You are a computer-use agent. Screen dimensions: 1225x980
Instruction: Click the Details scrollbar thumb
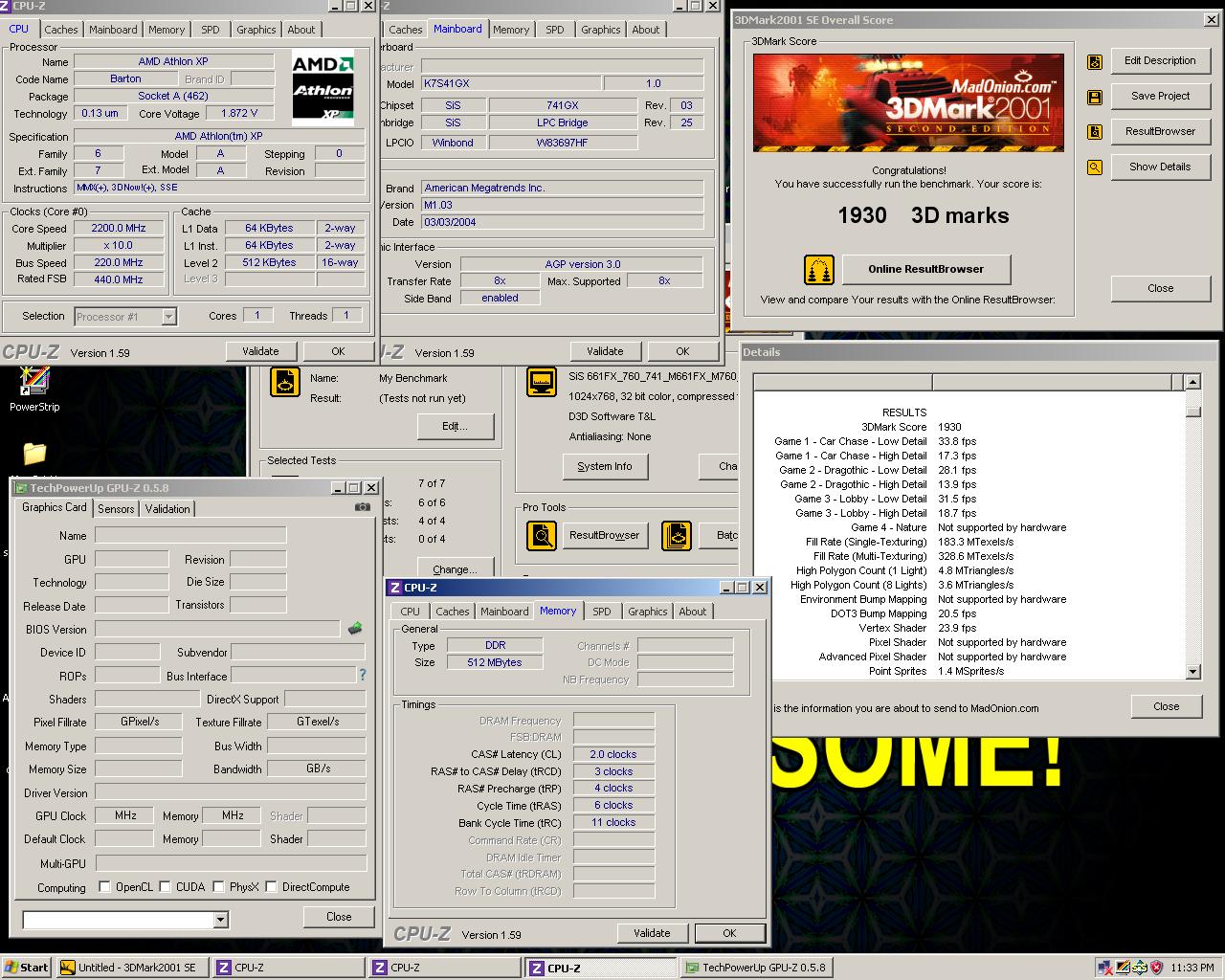click(1192, 412)
